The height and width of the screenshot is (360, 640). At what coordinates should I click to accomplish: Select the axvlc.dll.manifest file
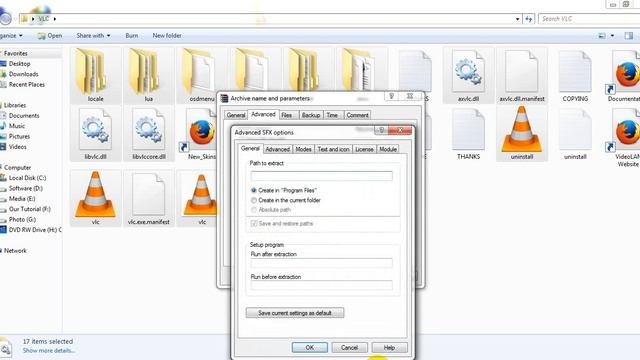coord(522,75)
